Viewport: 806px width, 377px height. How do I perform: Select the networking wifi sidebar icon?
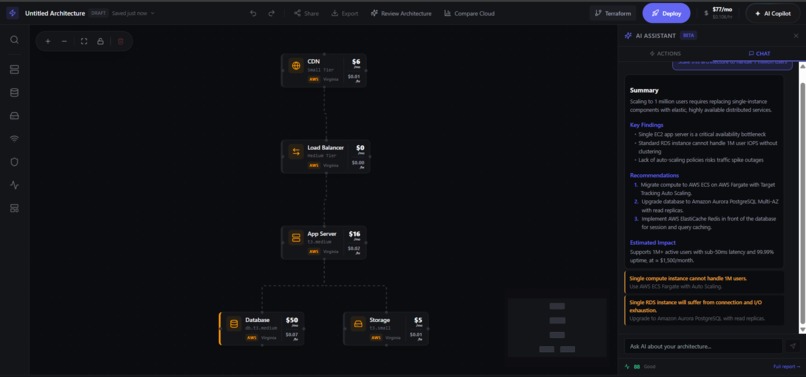(x=14, y=139)
